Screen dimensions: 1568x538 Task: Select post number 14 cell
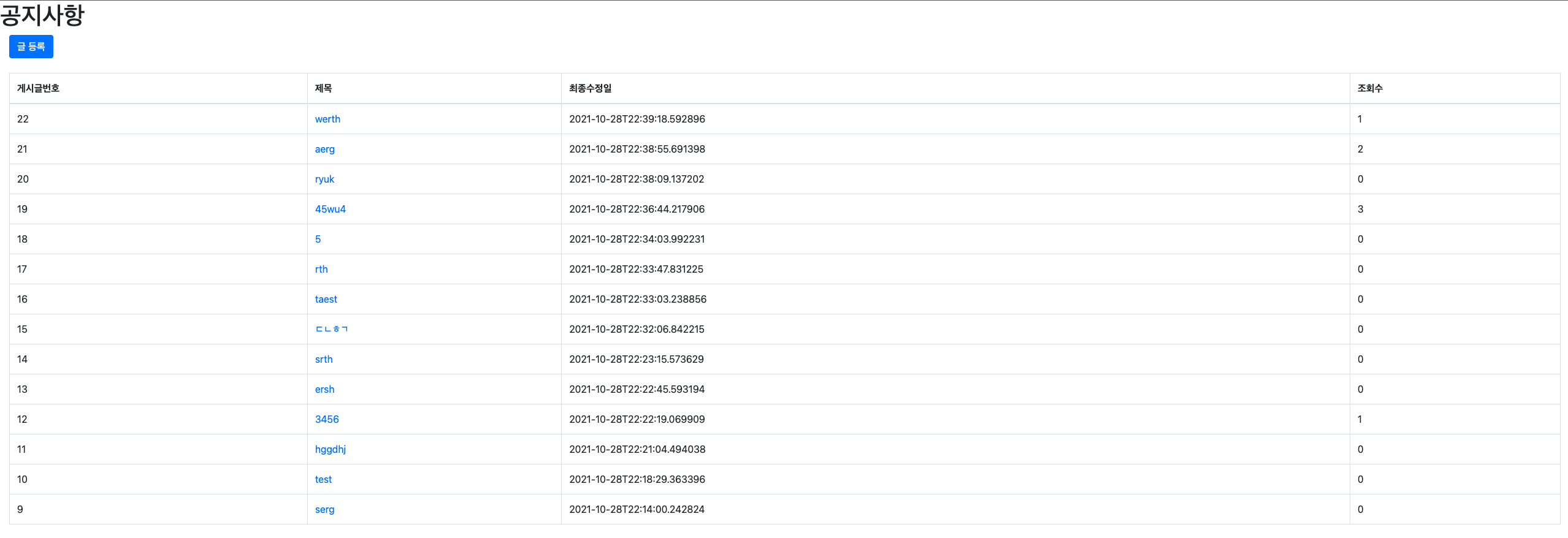pyautogui.click(x=158, y=359)
